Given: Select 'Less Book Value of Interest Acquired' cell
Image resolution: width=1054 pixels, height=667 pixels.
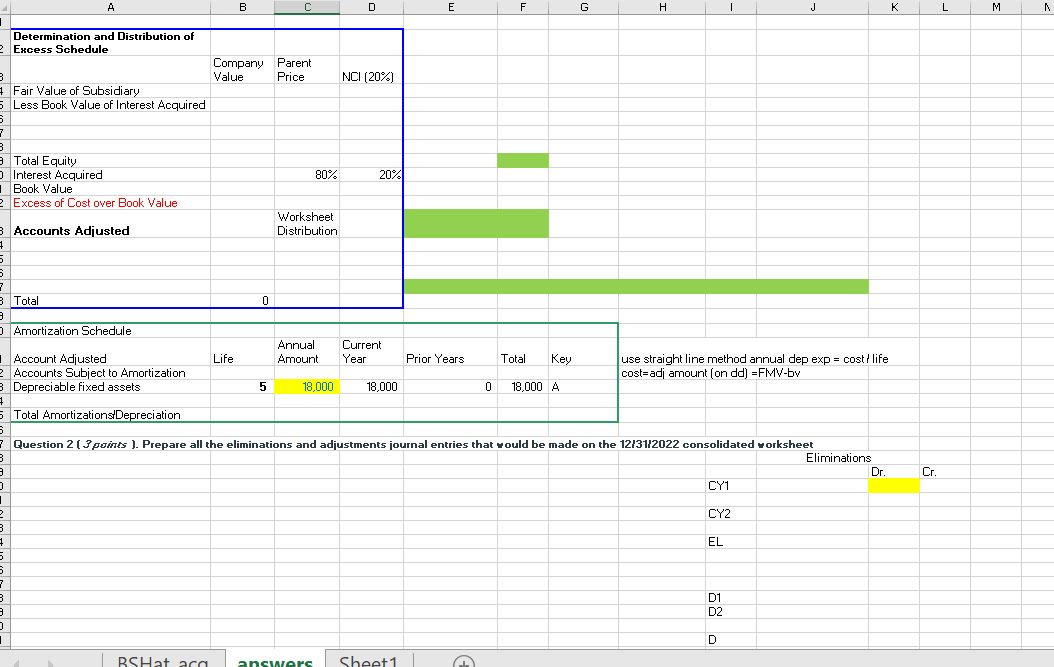Looking at the screenshot, I should click(x=111, y=105).
